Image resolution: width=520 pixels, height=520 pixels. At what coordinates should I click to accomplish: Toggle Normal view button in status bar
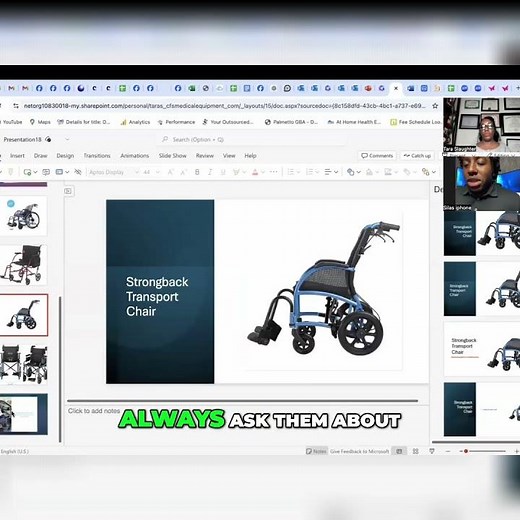pyautogui.click(x=399, y=451)
